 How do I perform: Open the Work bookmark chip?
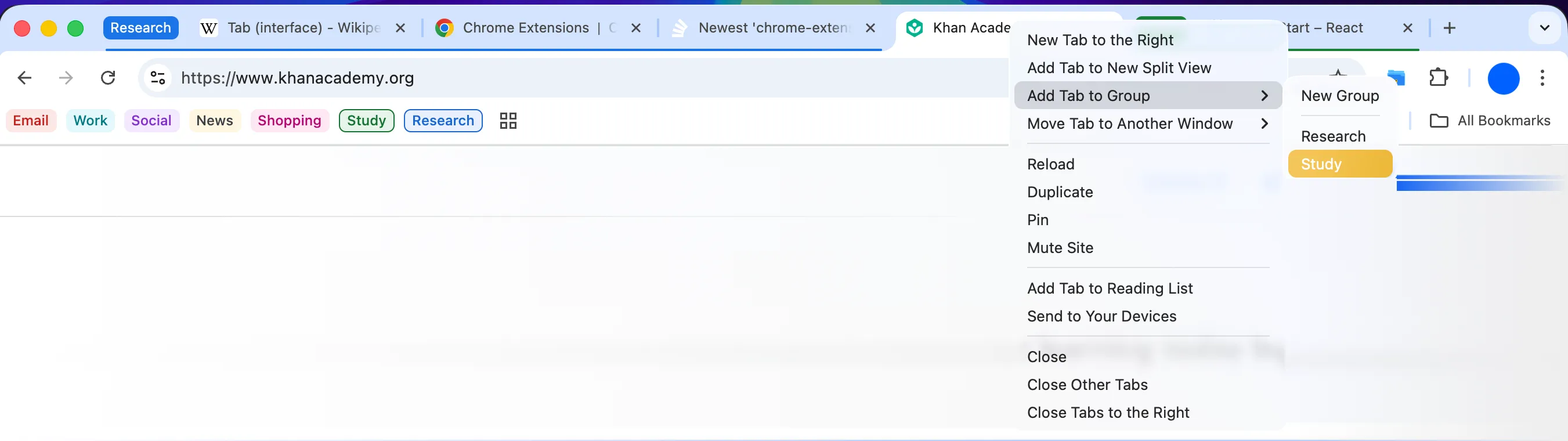coord(90,121)
